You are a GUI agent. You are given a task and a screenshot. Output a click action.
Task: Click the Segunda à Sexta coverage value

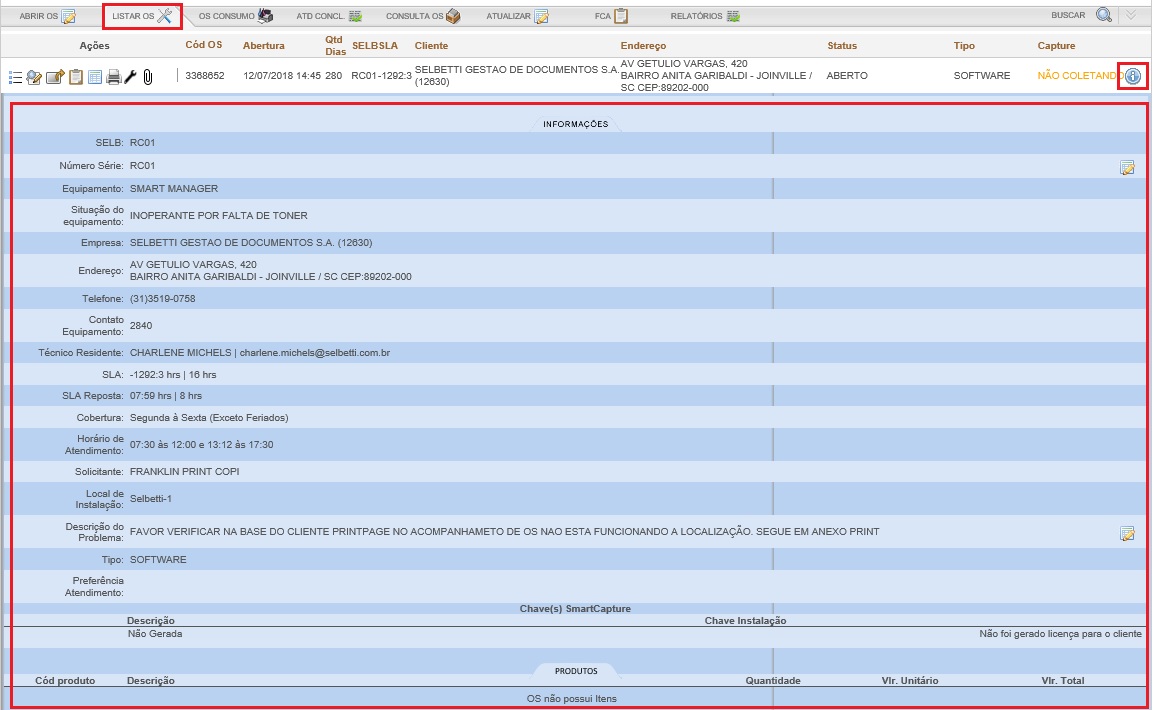(209, 418)
